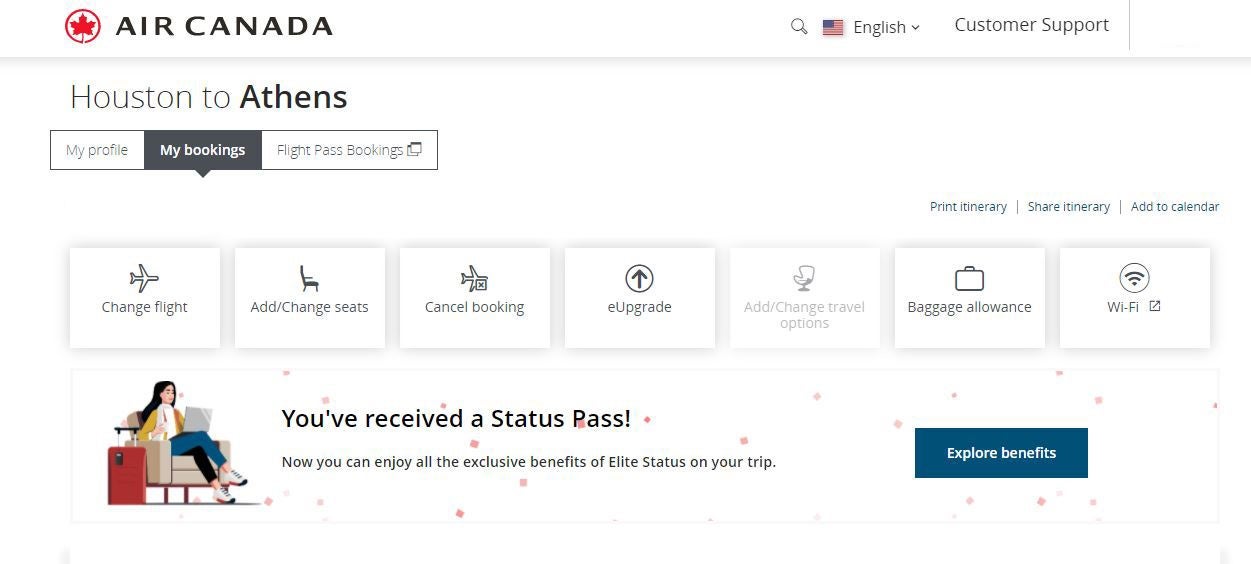1251x564 pixels.
Task: Open the Flight Pass Bookings tab
Action: [348, 150]
